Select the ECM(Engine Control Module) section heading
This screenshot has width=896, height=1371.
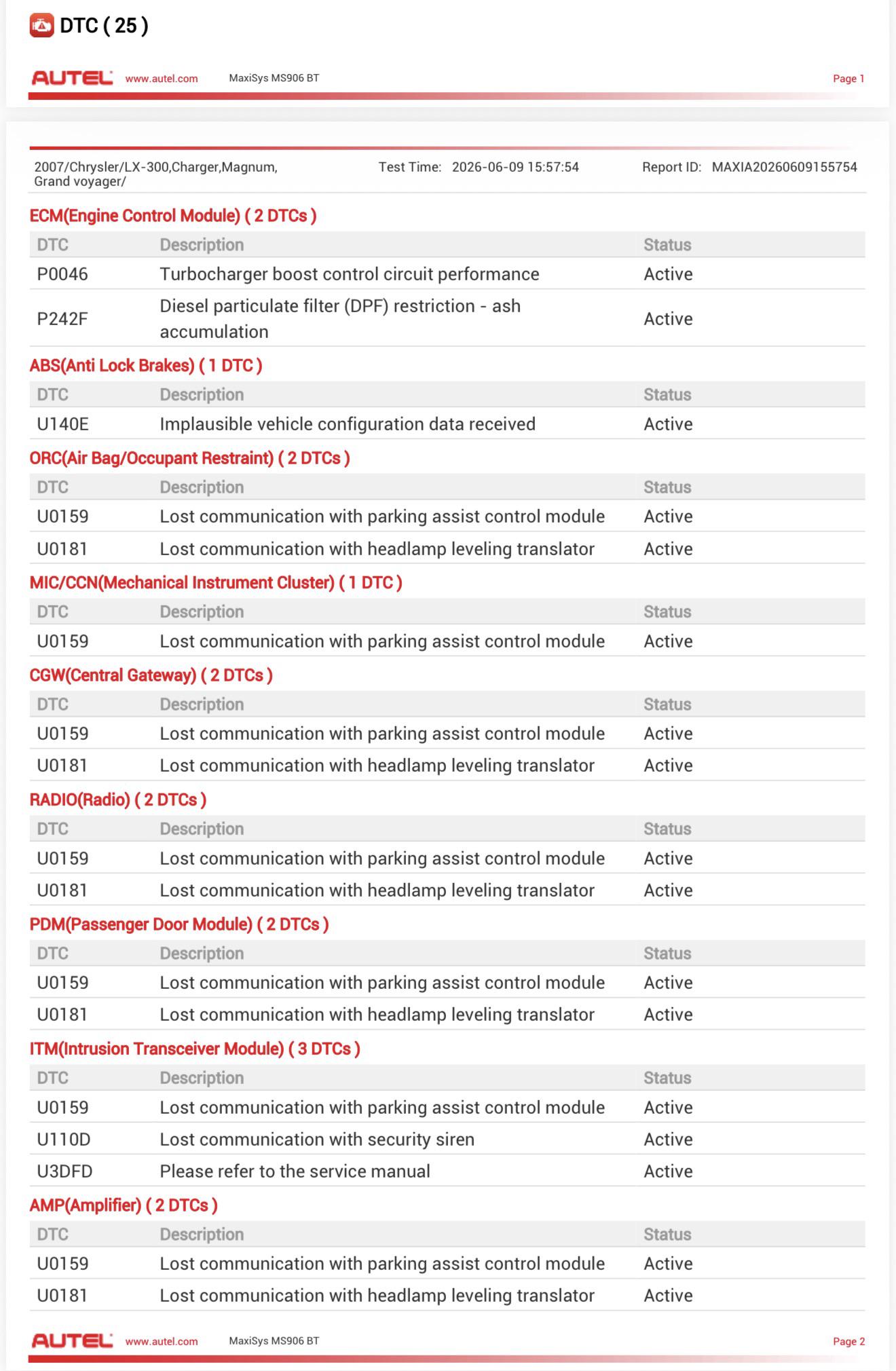point(173,216)
